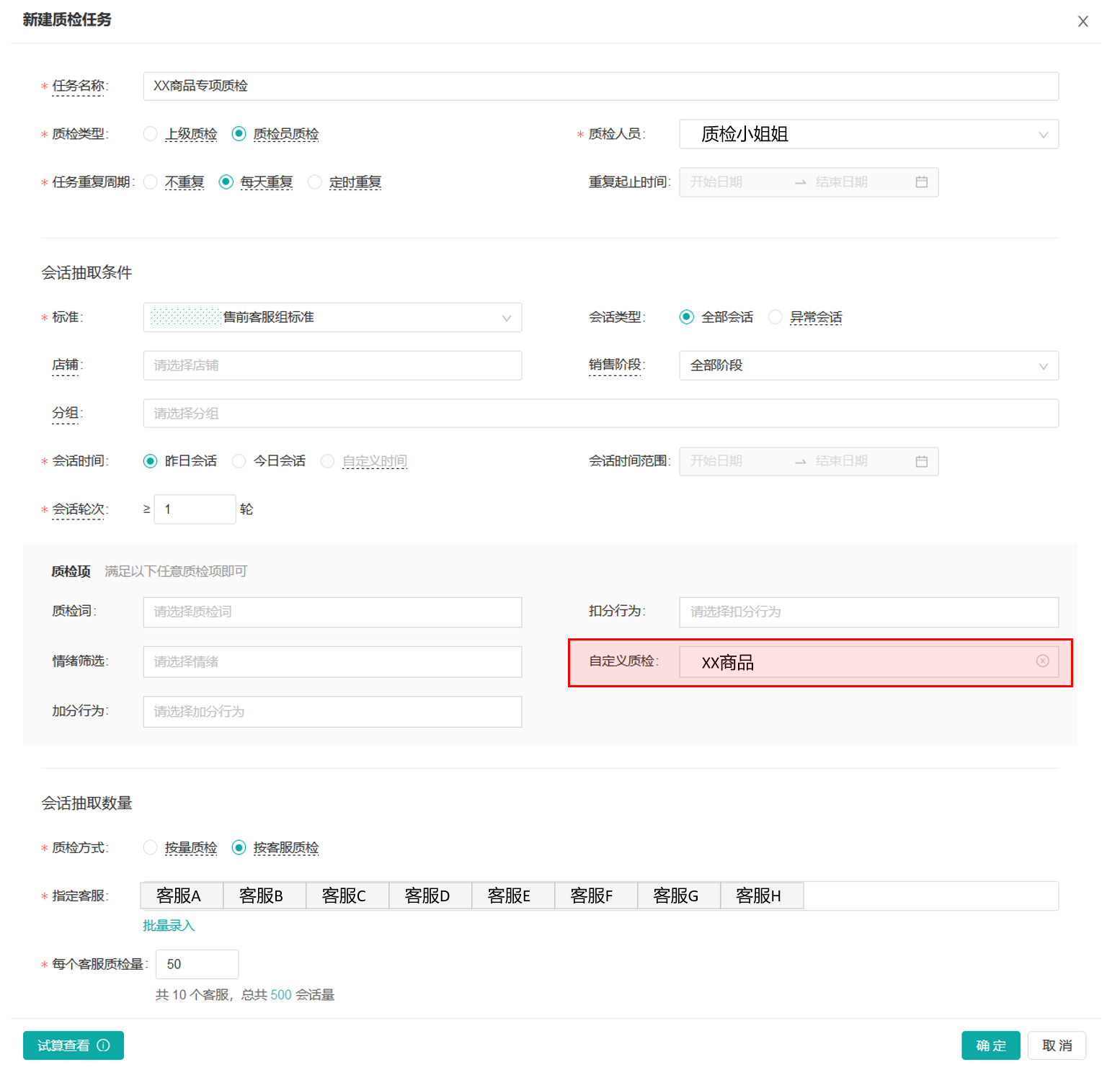Viewport: 1120px width, 1080px height.
Task: Open 分组 selection field
Action: pyautogui.click(x=600, y=414)
